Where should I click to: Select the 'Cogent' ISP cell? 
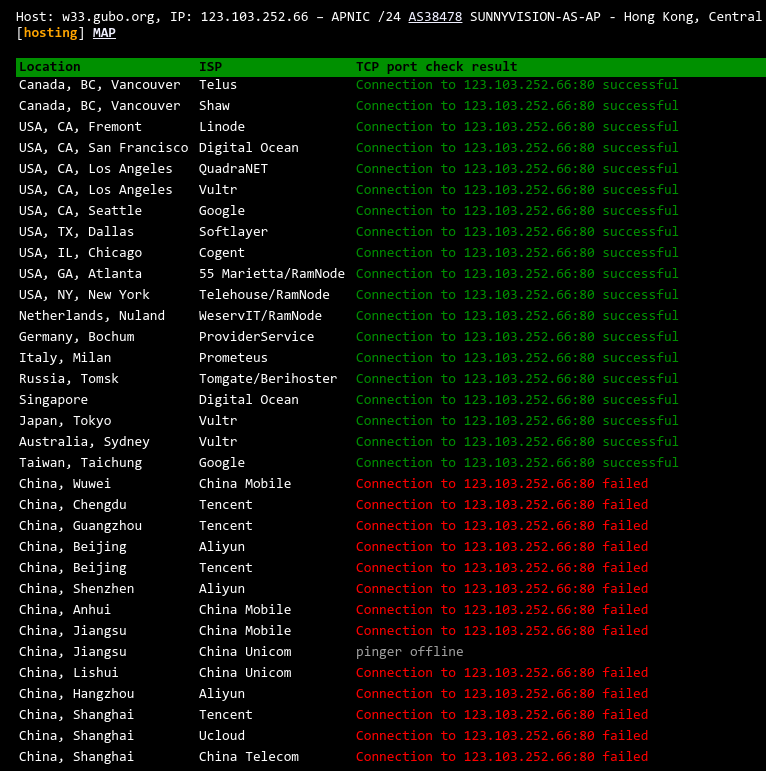[222, 253]
